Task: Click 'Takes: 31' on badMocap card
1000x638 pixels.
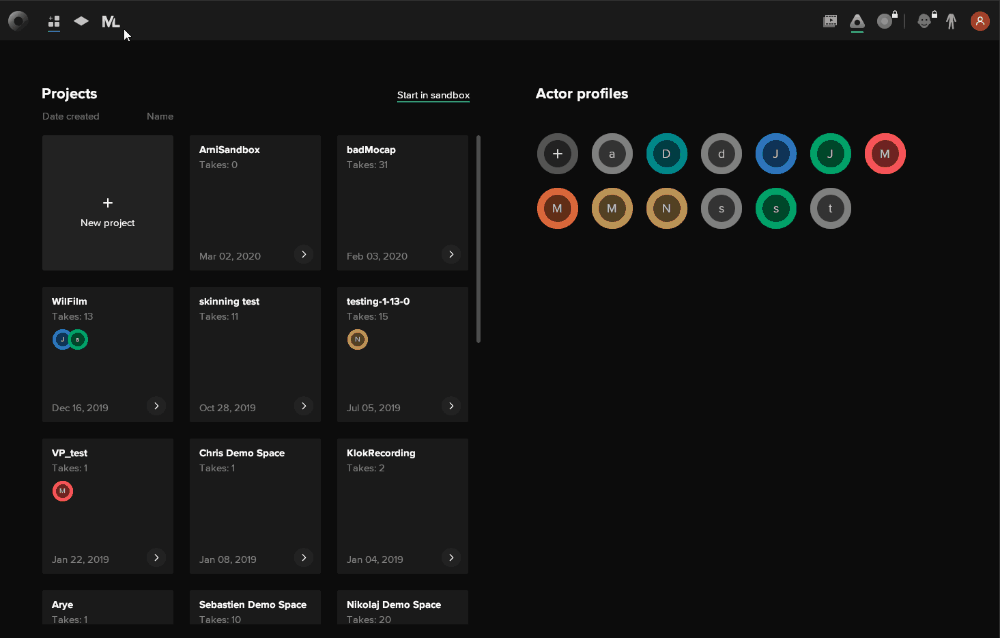Action: coord(367,165)
